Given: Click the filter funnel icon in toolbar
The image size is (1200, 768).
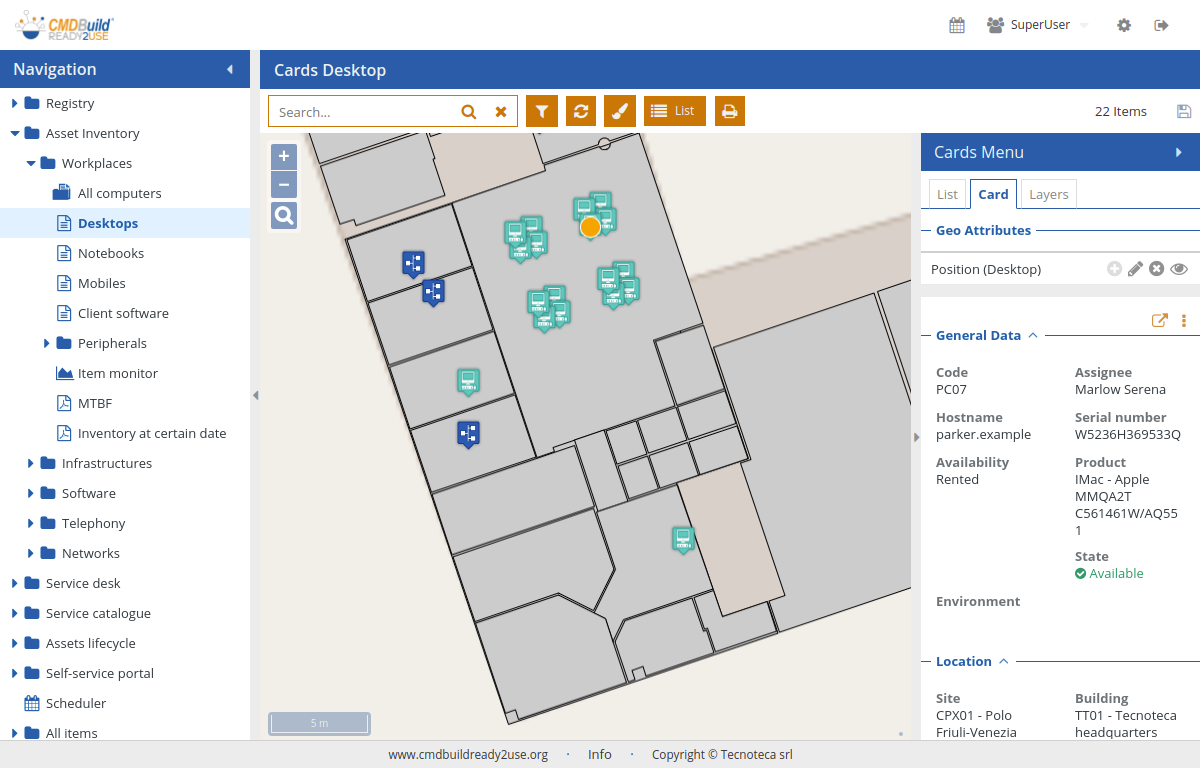Looking at the screenshot, I should tap(541, 111).
